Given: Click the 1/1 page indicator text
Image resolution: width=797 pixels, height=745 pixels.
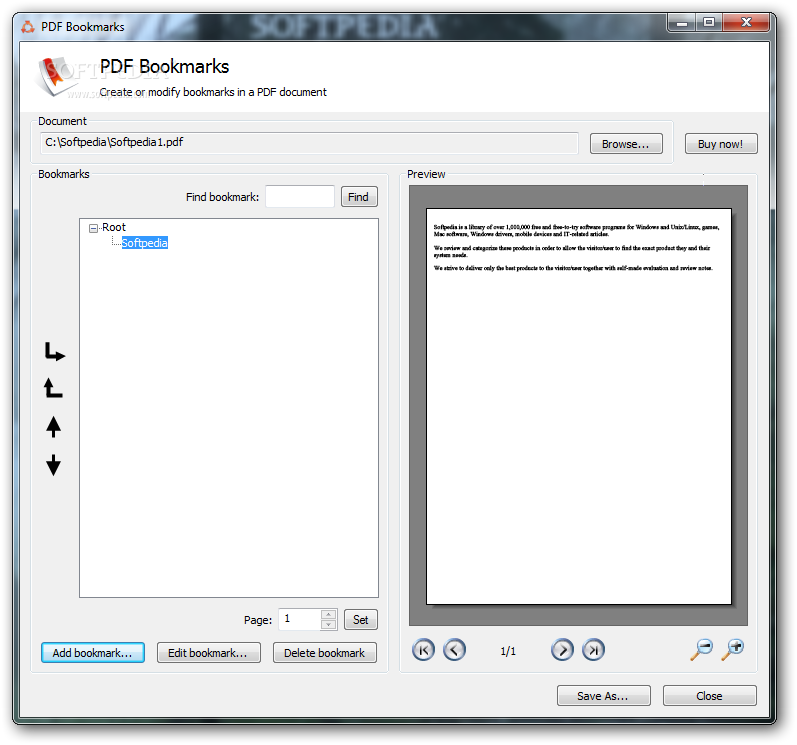Looking at the screenshot, I should tap(508, 651).
